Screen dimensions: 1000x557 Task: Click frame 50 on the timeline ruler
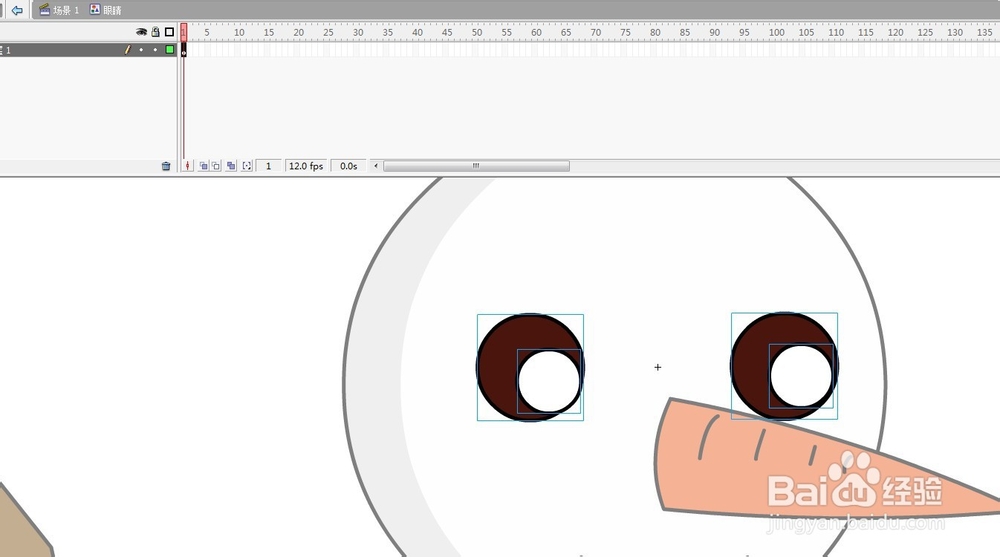coord(477,32)
